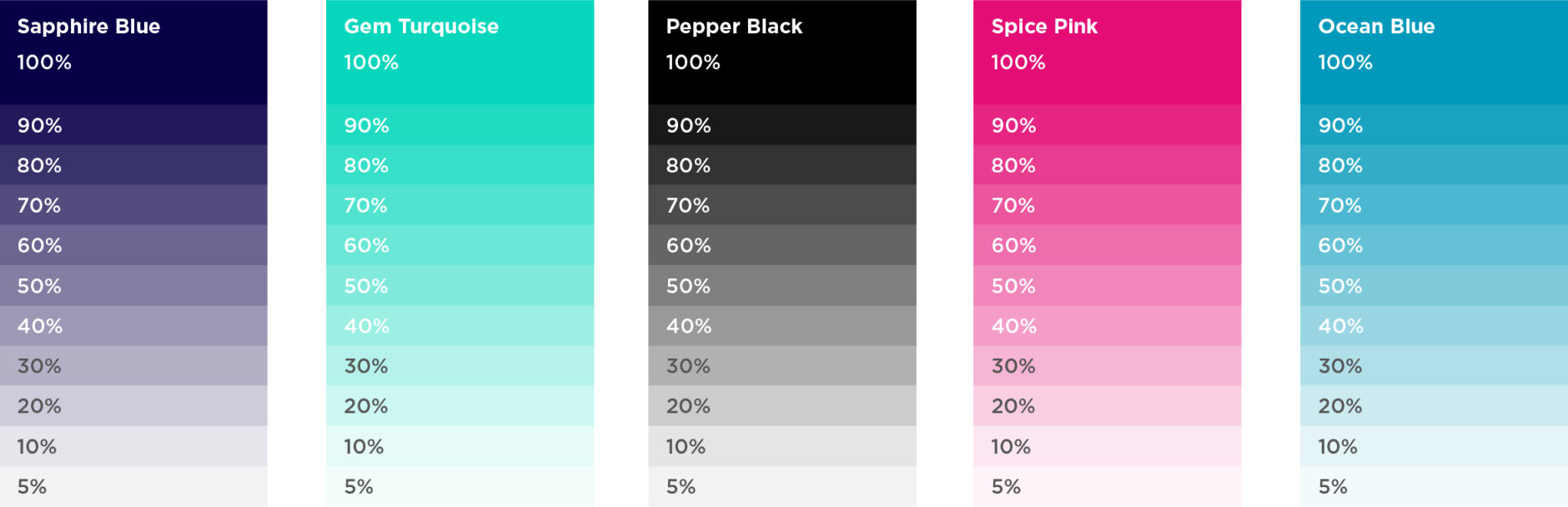Choose the Gem Turquoise 20% label

coord(366,406)
